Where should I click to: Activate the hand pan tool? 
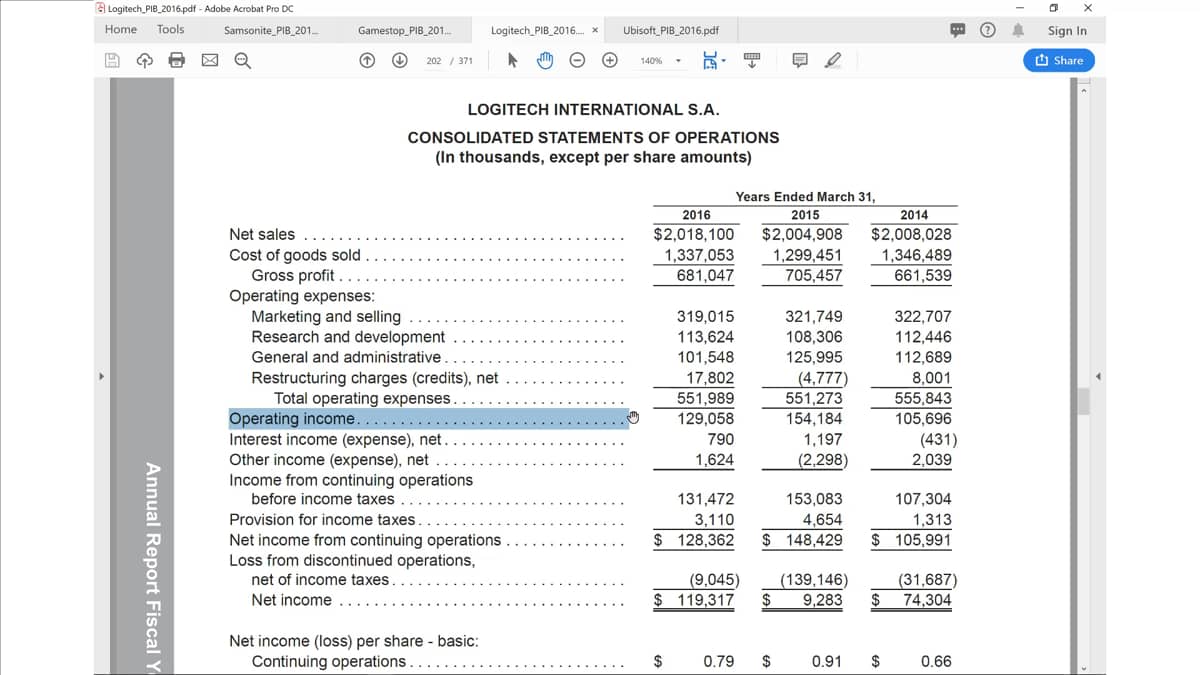[545, 60]
